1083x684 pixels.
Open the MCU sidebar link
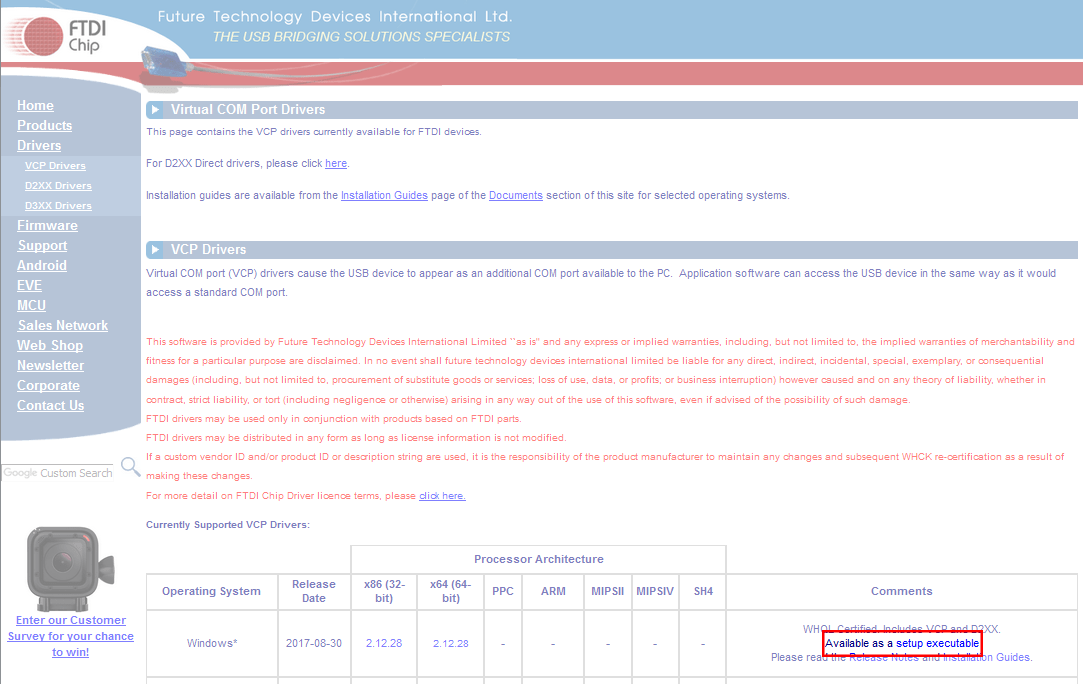(31, 306)
